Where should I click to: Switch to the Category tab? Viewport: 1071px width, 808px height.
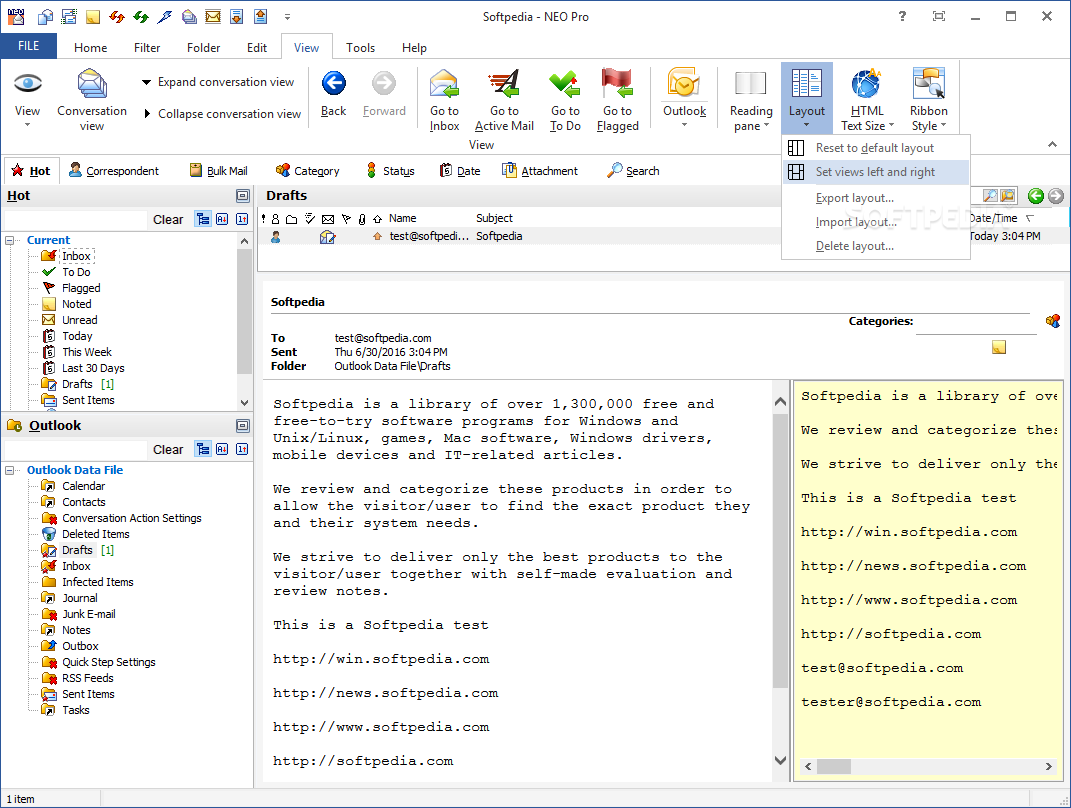pos(307,171)
